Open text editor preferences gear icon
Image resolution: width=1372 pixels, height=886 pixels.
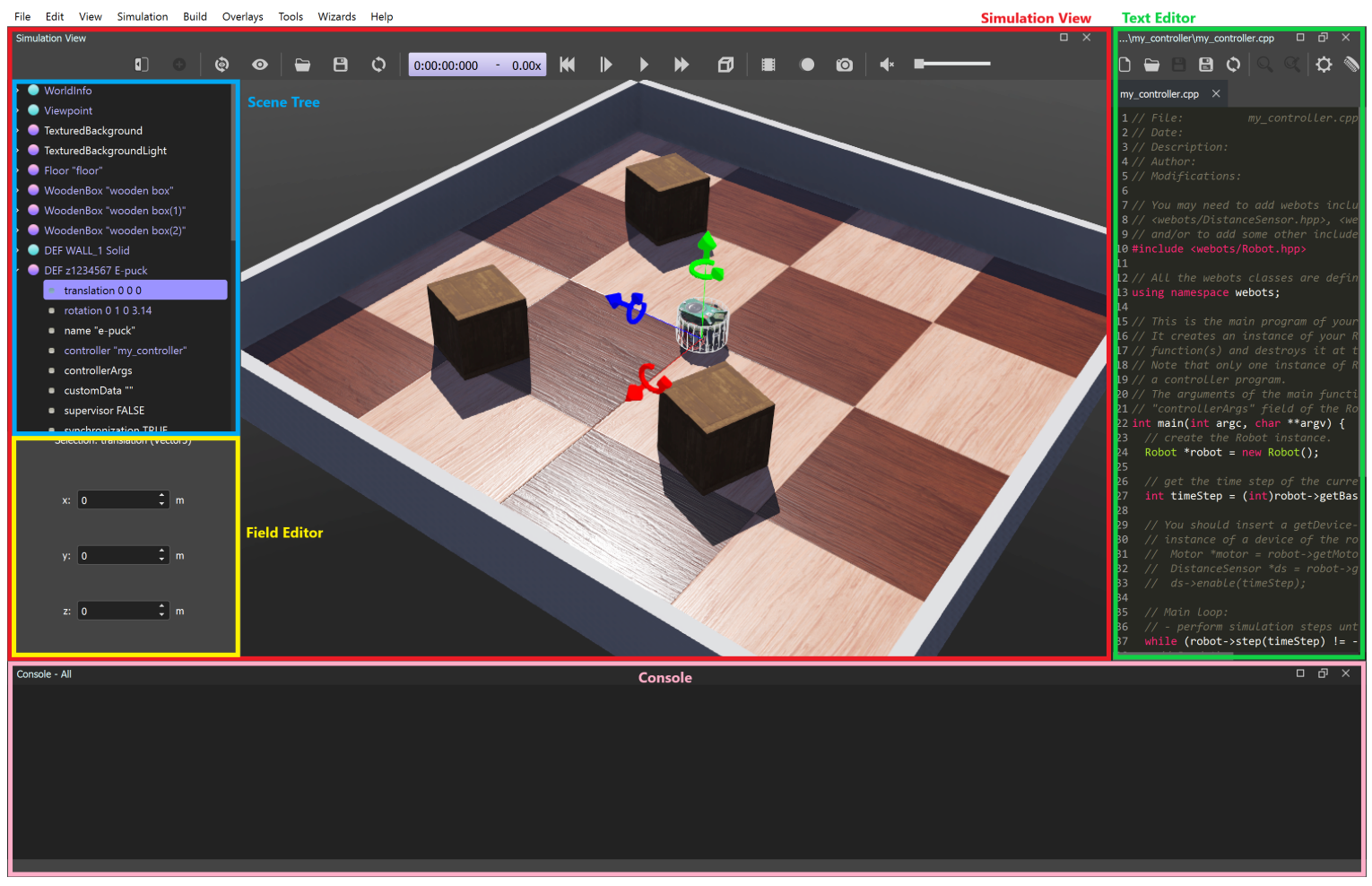click(1324, 65)
